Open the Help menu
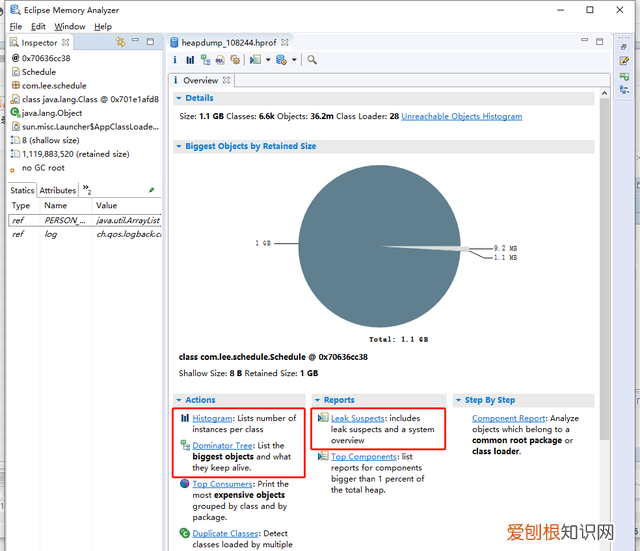The width and height of the screenshot is (640, 551). (x=103, y=27)
